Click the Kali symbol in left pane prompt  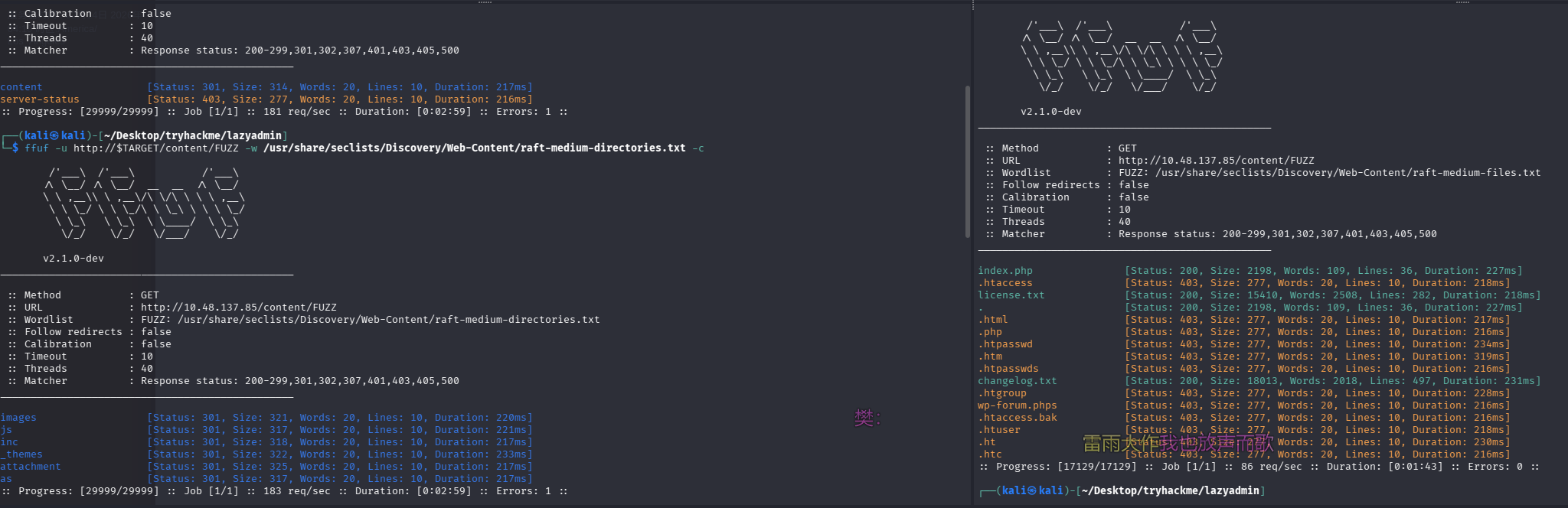coord(55,135)
